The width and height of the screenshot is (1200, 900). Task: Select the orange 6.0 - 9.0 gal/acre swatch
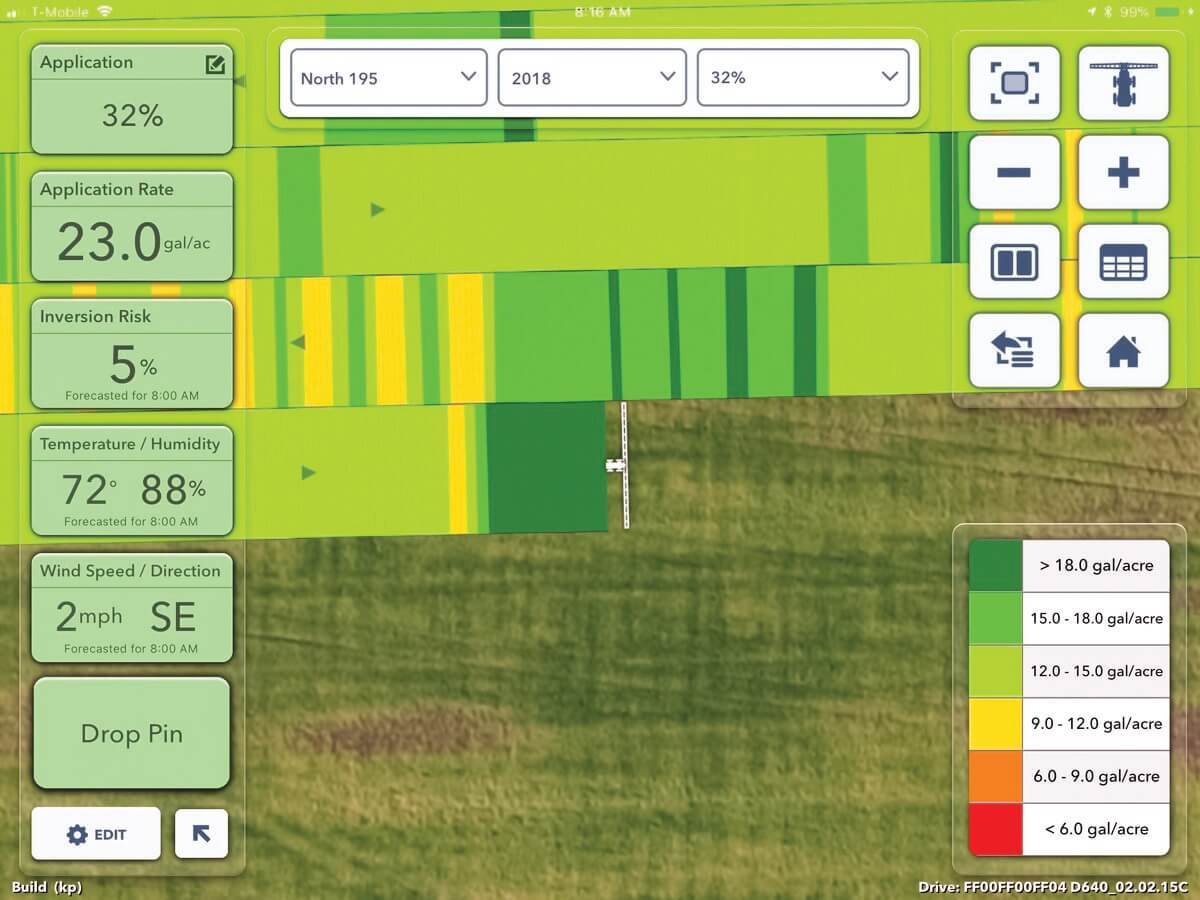coord(995,776)
